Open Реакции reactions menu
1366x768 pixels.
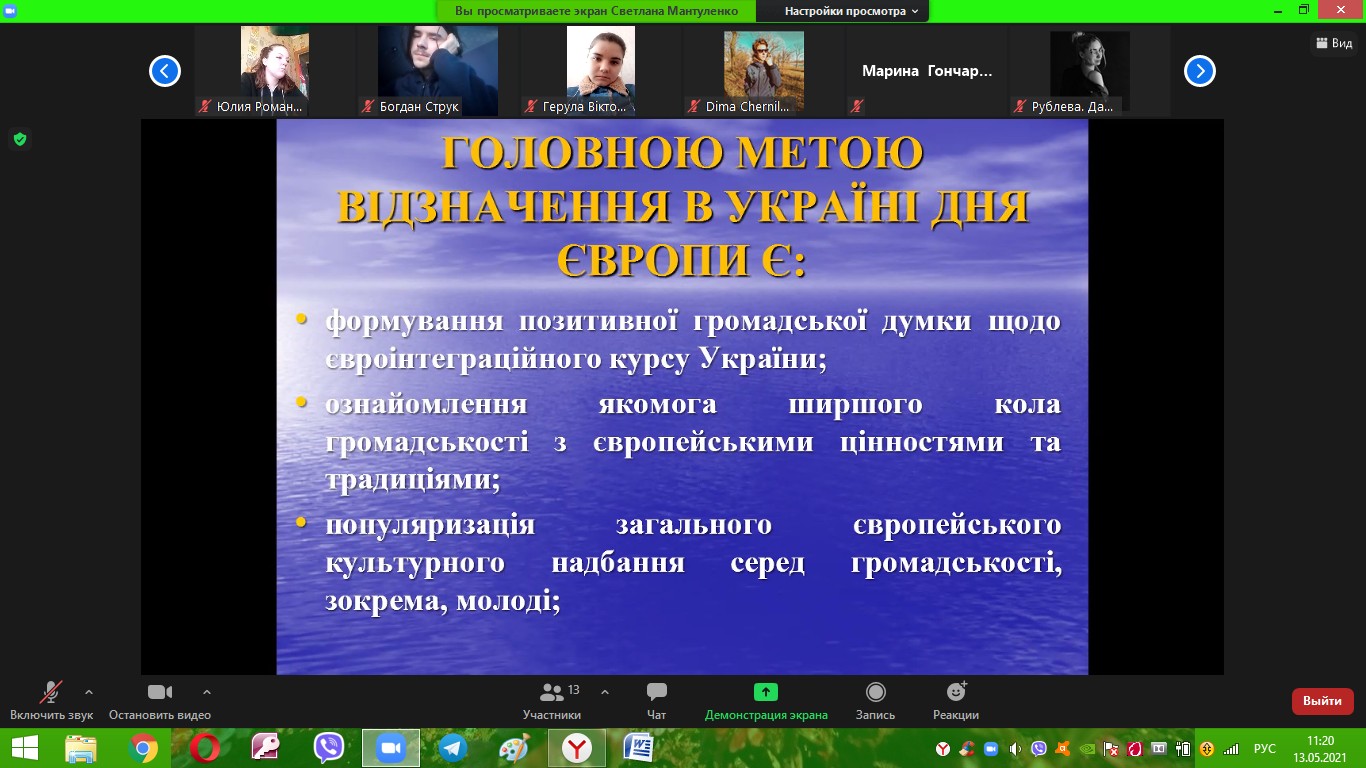(956, 701)
